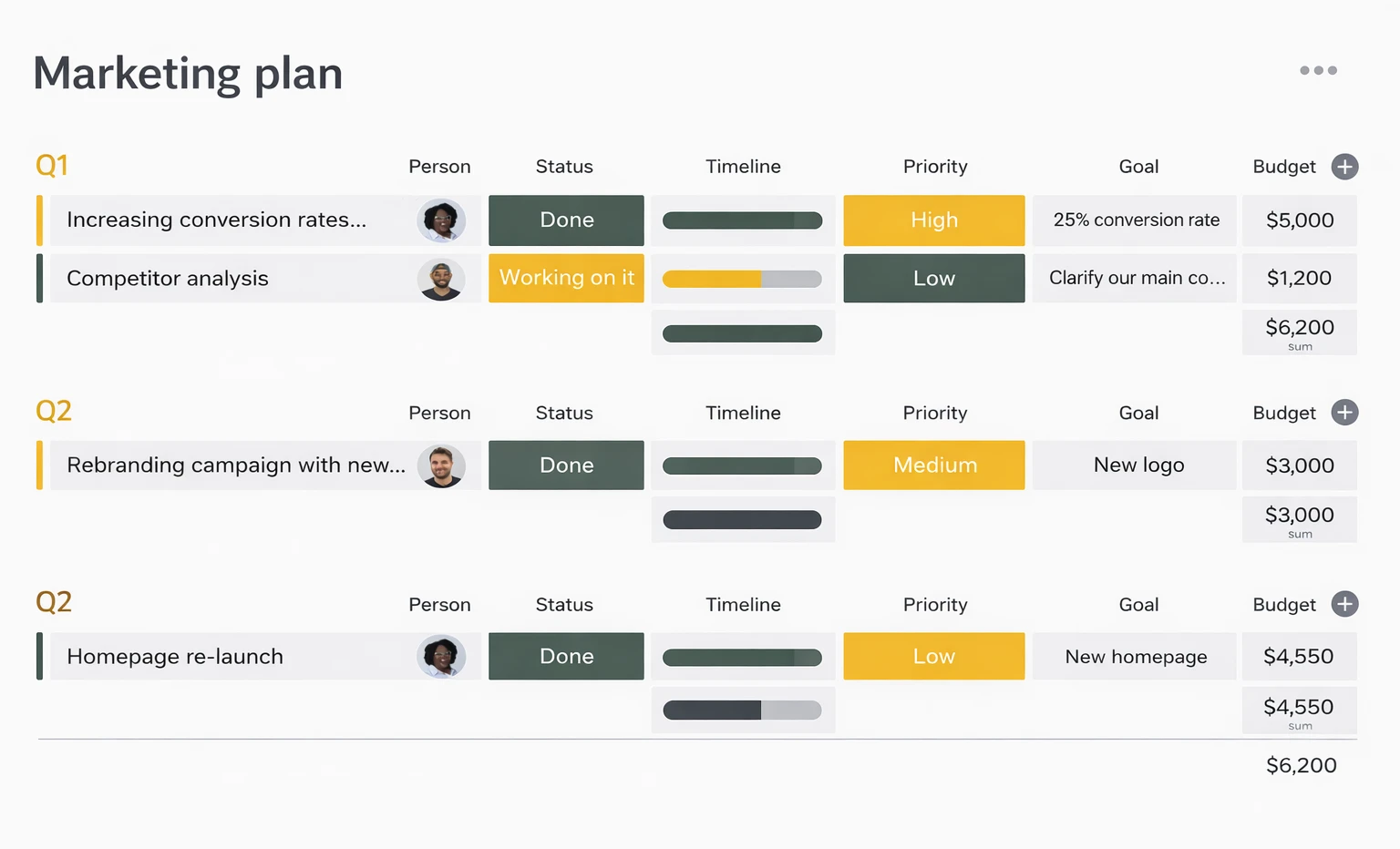Click the Homepage re-launch person avatar
Screen dimensions: 1400x849
pos(441,657)
